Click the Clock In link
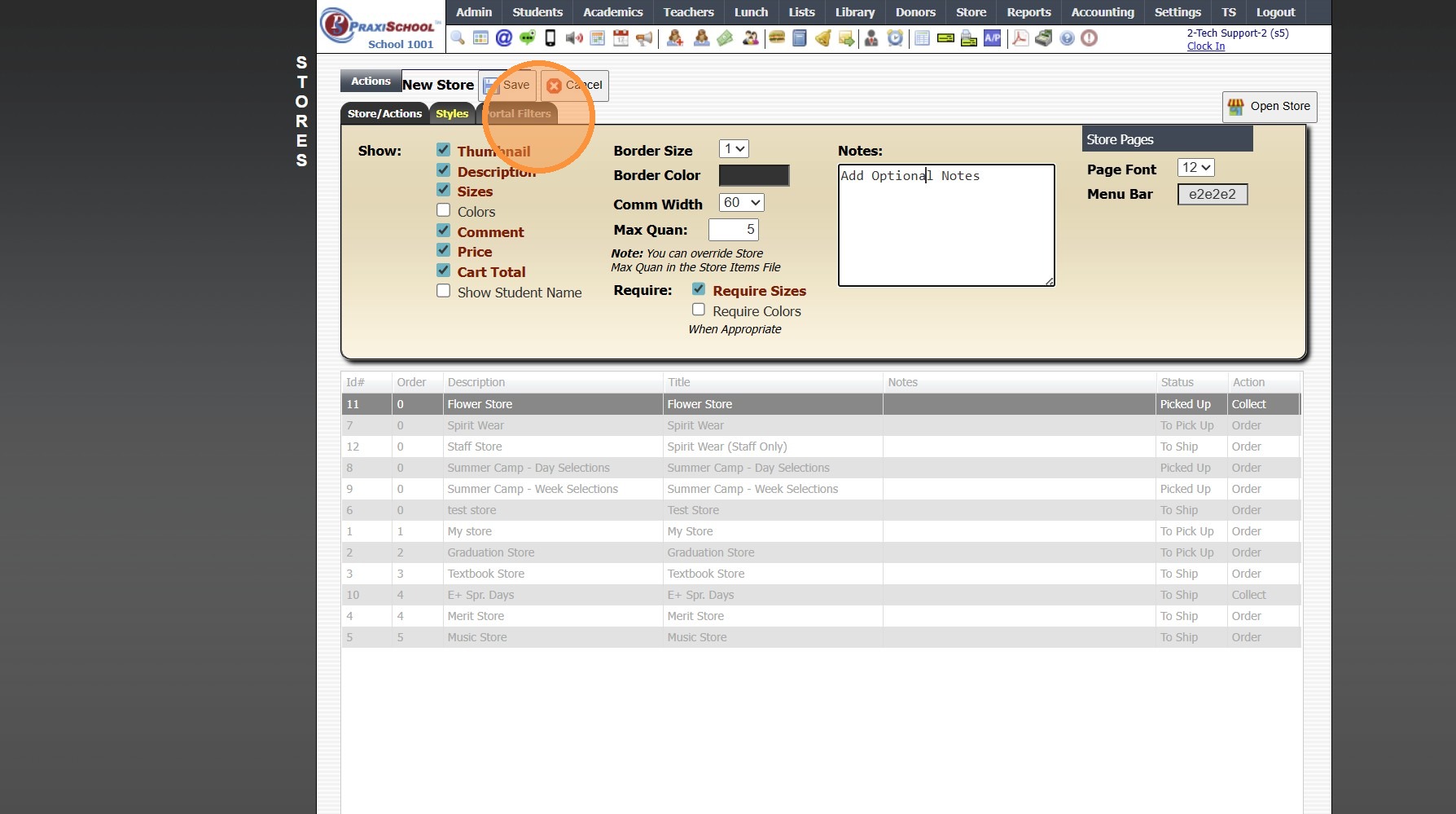This screenshot has width=1456, height=814. coord(1206,46)
